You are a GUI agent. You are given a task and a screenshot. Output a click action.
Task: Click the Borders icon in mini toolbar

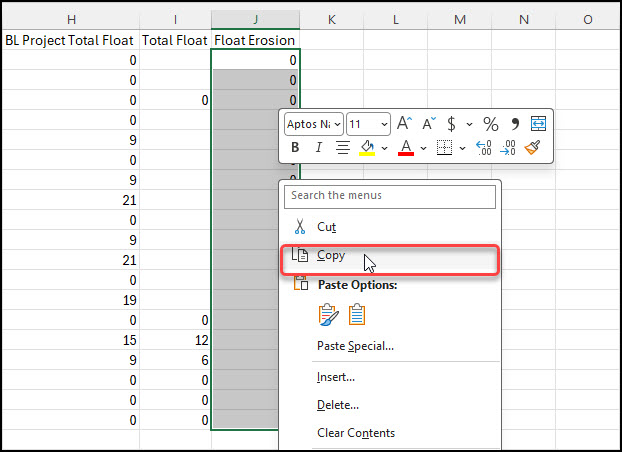tap(444, 148)
